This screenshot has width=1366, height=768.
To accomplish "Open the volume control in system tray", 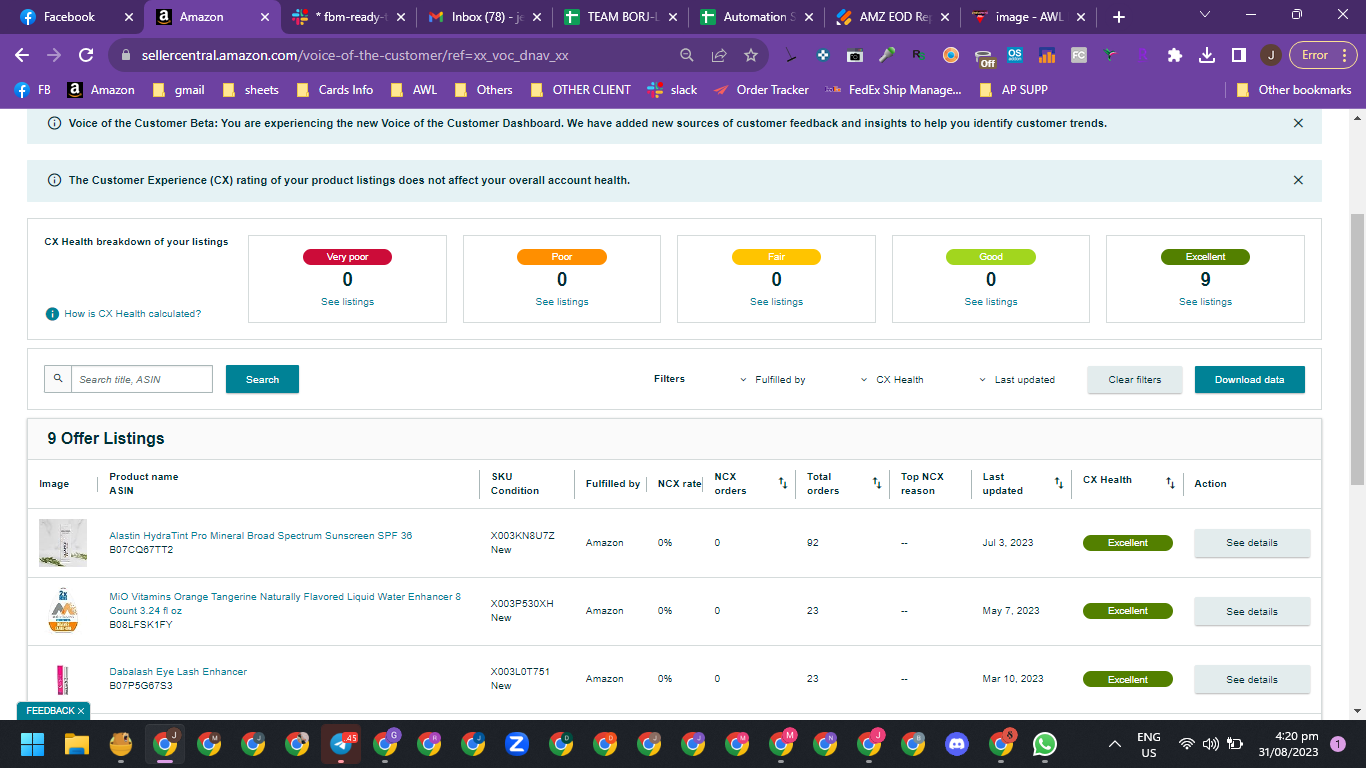I will click(1211, 744).
